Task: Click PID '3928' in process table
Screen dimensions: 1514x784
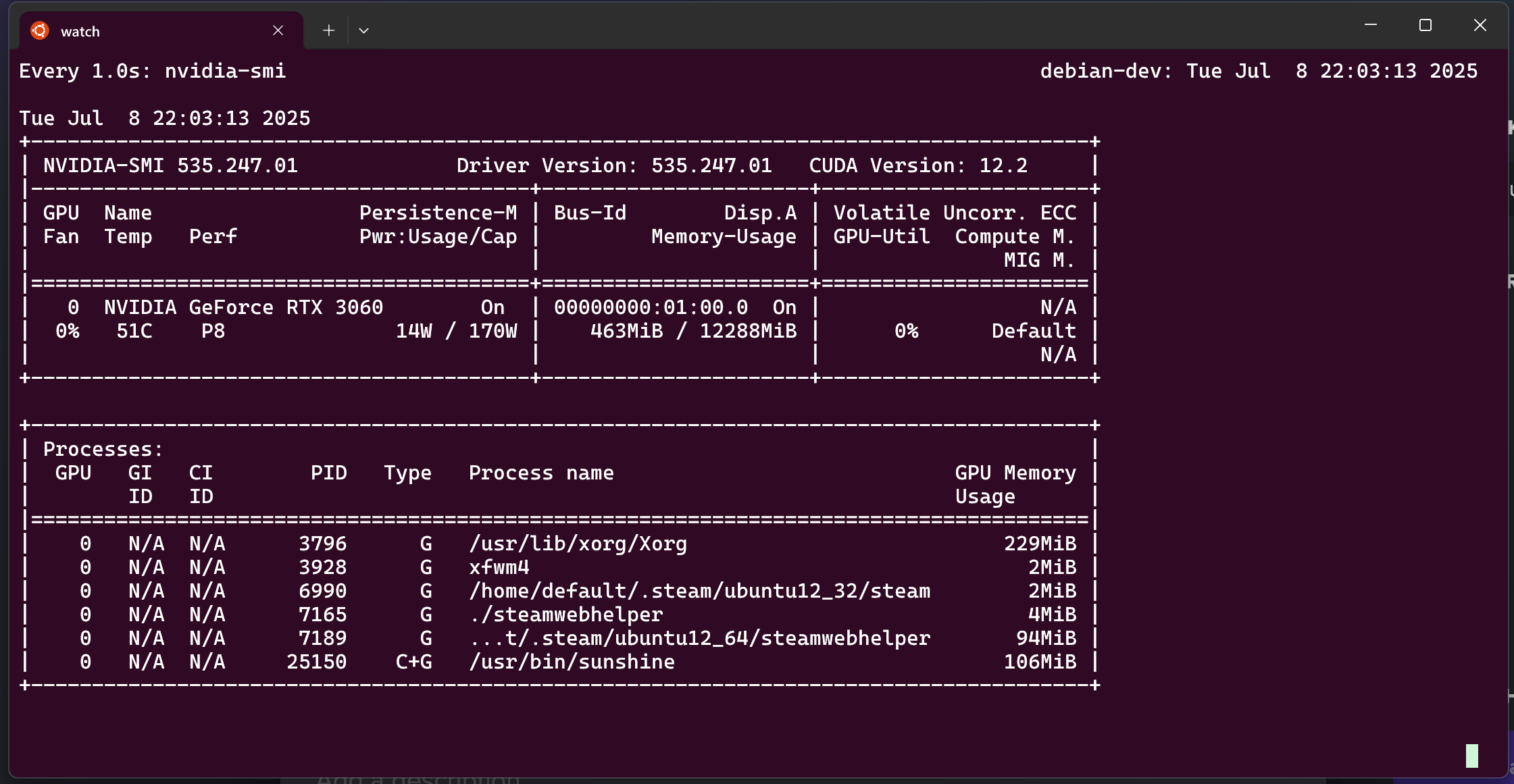Action: 322,567
